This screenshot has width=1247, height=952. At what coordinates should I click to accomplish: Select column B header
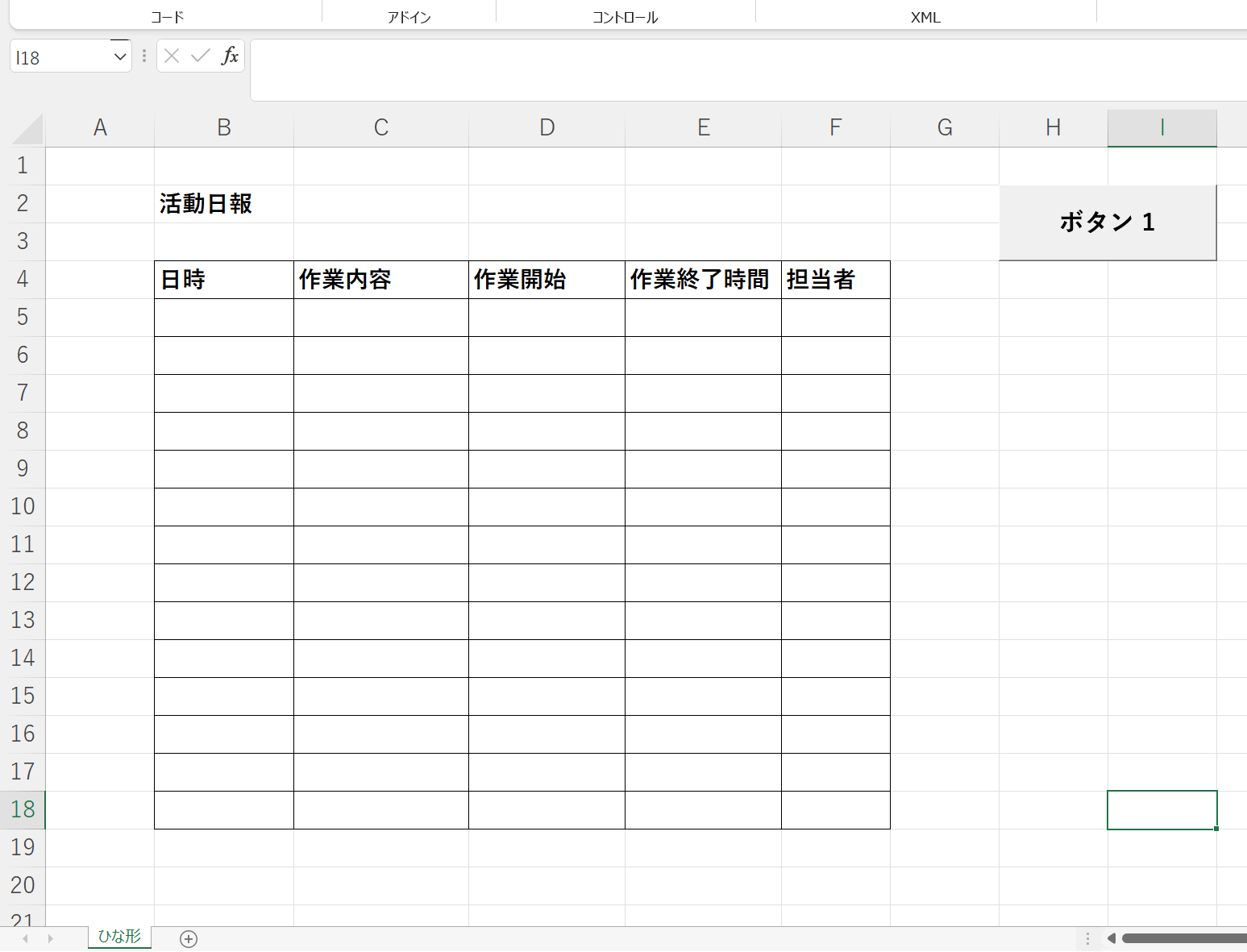pyautogui.click(x=224, y=127)
